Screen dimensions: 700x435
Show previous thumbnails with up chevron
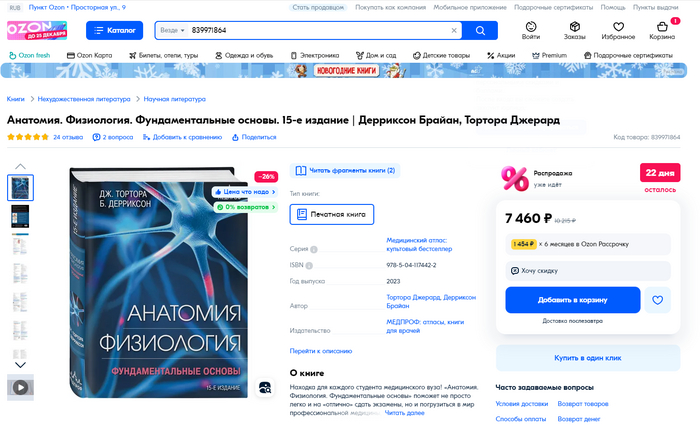20,166
